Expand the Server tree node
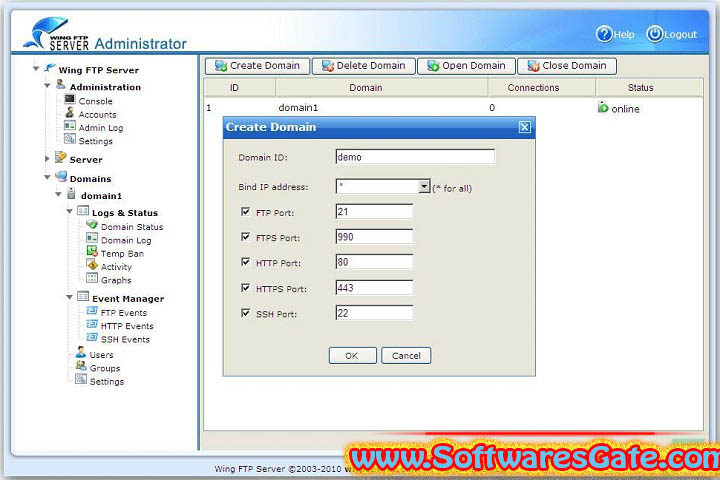The width and height of the screenshot is (720, 480). [47, 158]
